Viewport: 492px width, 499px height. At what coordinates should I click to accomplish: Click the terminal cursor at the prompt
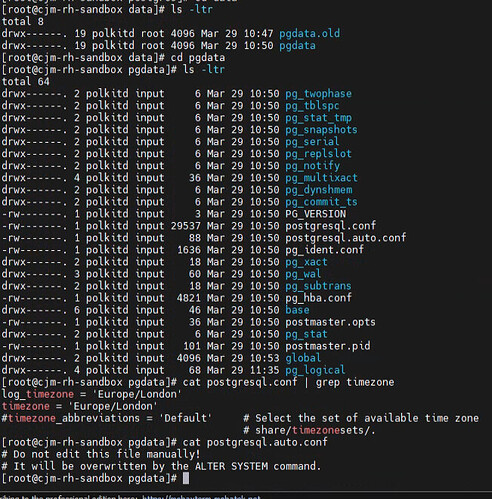coord(186,478)
